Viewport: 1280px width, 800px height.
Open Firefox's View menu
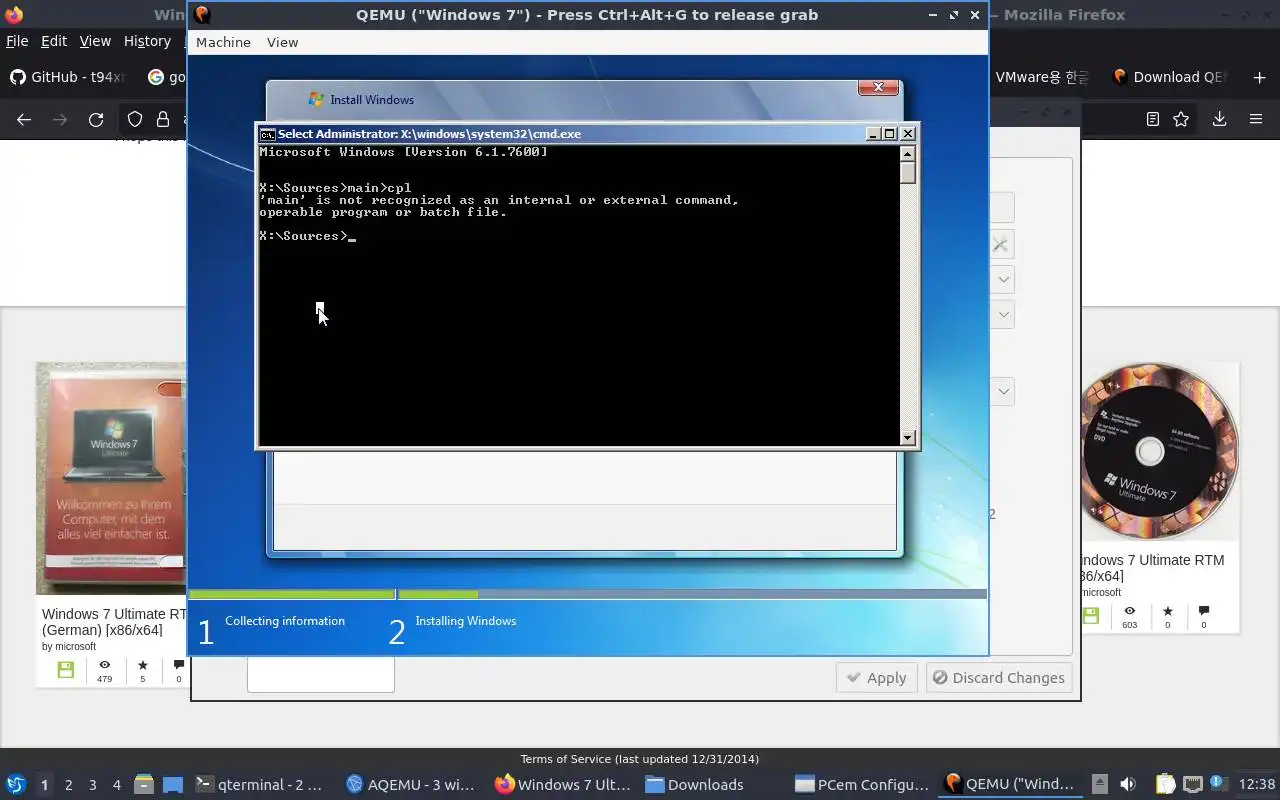95,41
